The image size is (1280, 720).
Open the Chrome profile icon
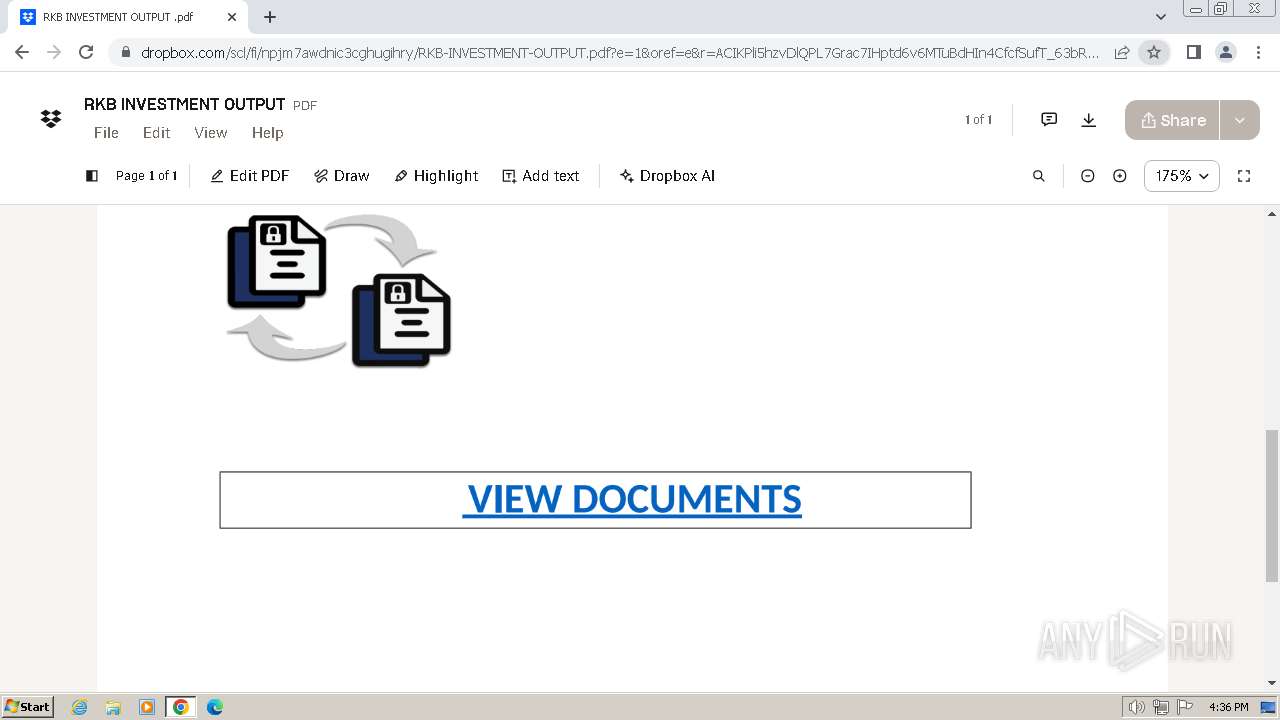pyautogui.click(x=1225, y=52)
